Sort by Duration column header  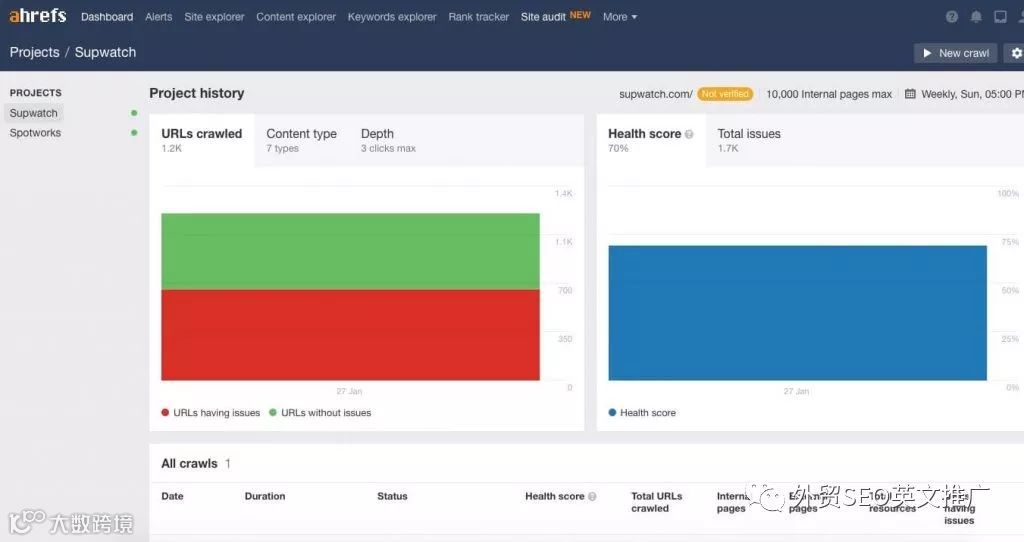[265, 496]
